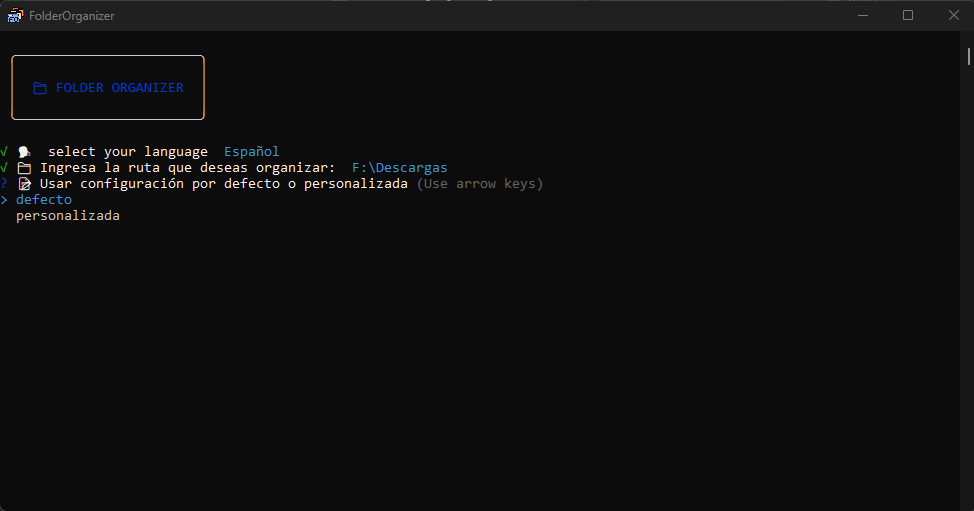Click the '(Use arrow keys)' hint text
Image resolution: width=974 pixels, height=511 pixels.
[x=480, y=184]
